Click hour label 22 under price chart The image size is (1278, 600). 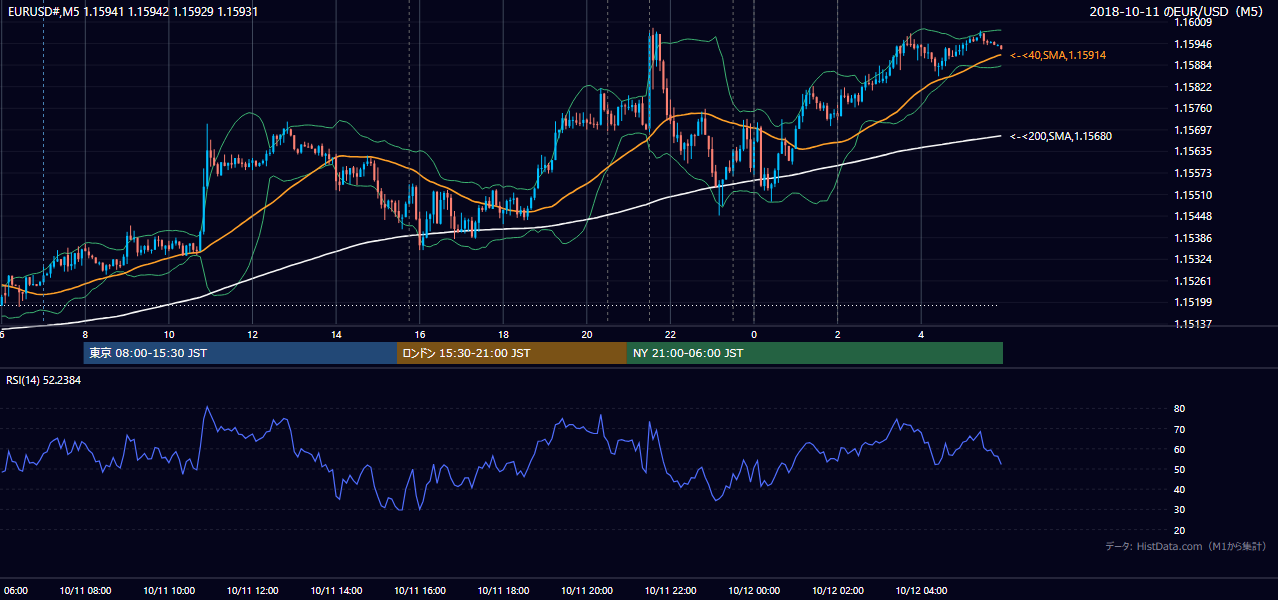tap(670, 335)
